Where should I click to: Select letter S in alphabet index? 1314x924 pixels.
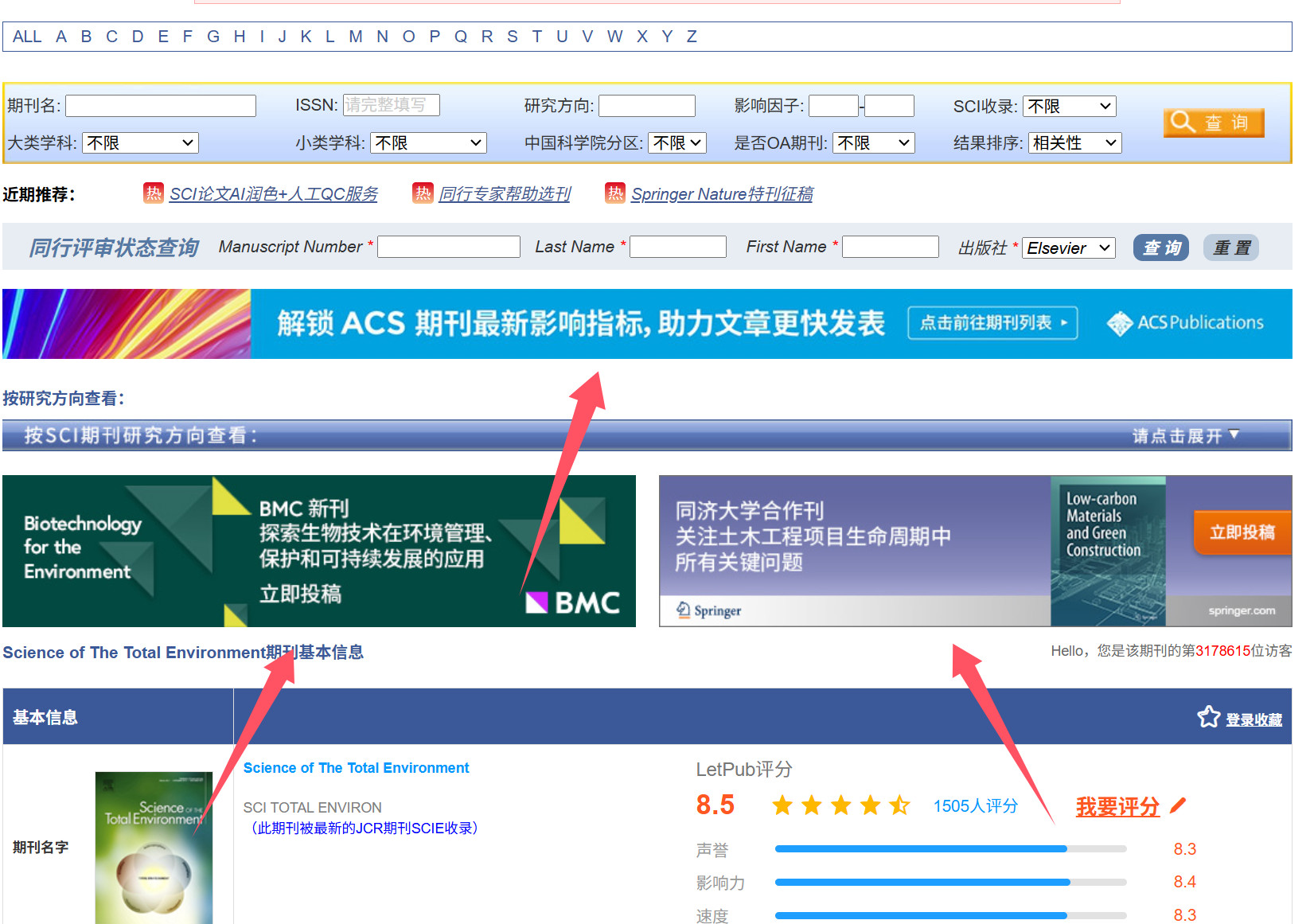[x=512, y=37]
